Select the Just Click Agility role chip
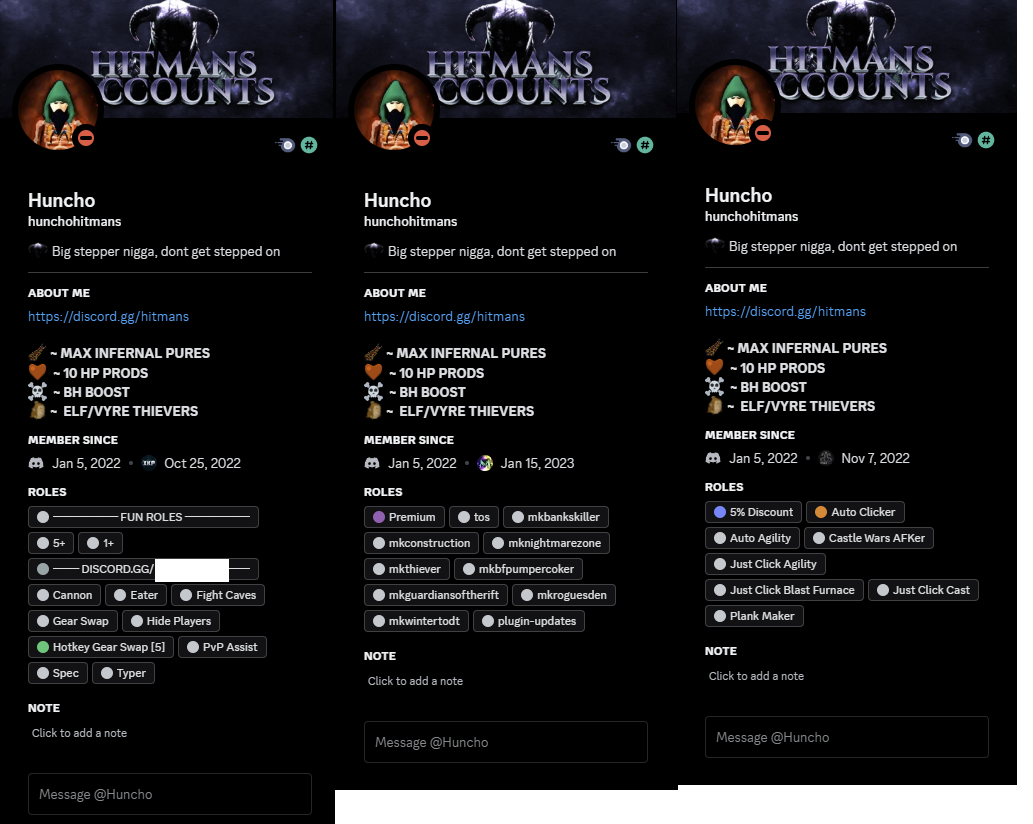This screenshot has height=824, width=1033. [766, 564]
